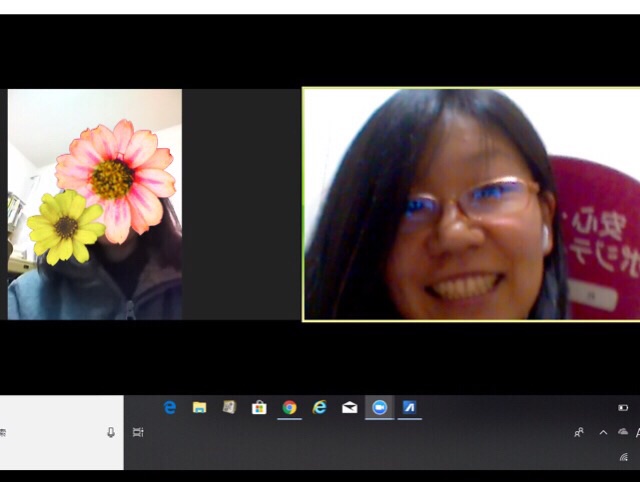Launch Microsoft Store from the taskbar

coord(259,407)
